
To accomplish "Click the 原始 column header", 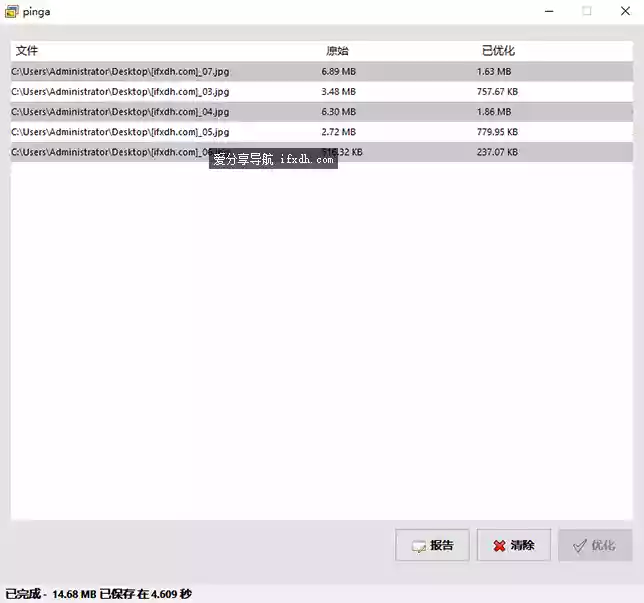I will (337, 51).
